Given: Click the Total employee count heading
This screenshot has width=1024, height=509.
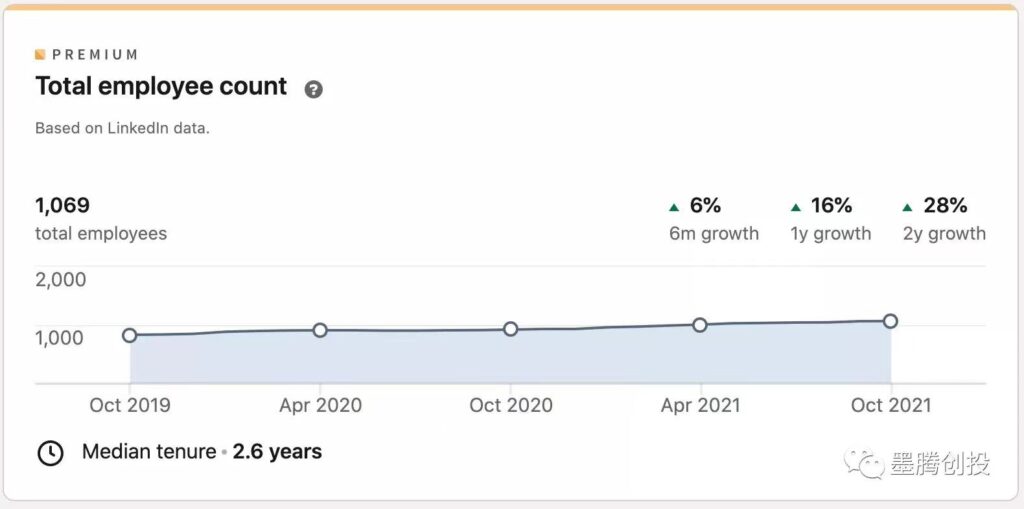Looking at the screenshot, I should coord(161,87).
